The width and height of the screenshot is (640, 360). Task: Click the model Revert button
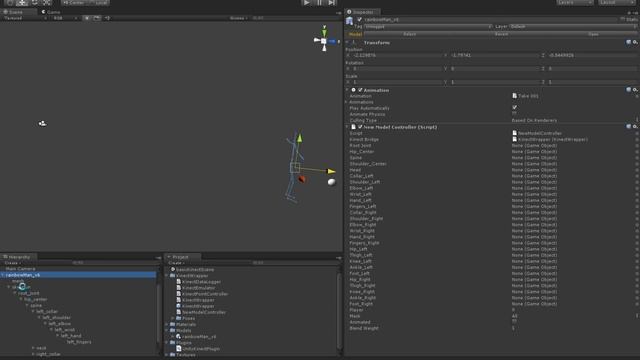point(501,34)
